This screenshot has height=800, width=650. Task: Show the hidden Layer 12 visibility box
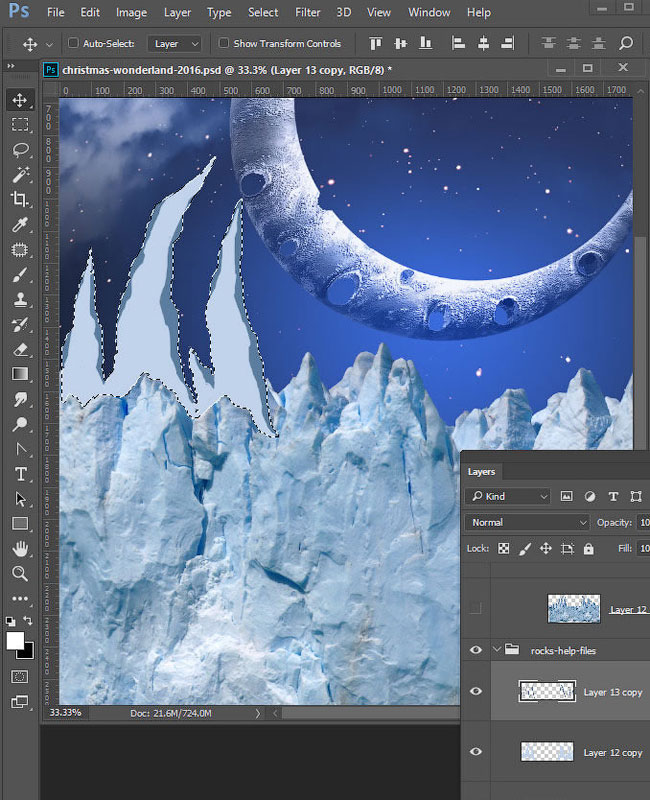tap(475, 608)
